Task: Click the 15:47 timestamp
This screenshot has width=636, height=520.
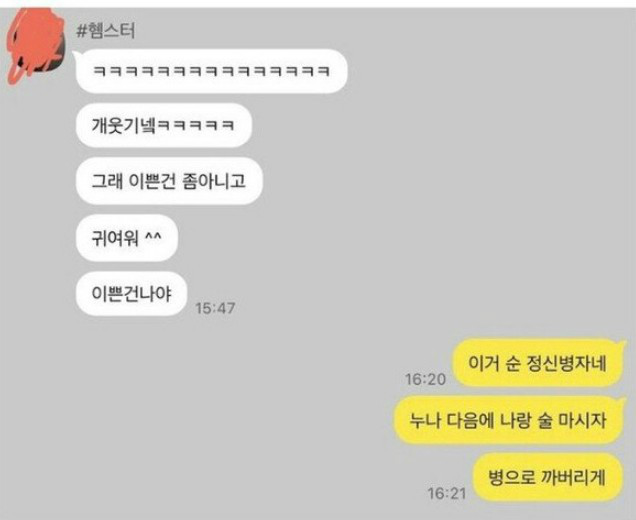Action: 215,308
